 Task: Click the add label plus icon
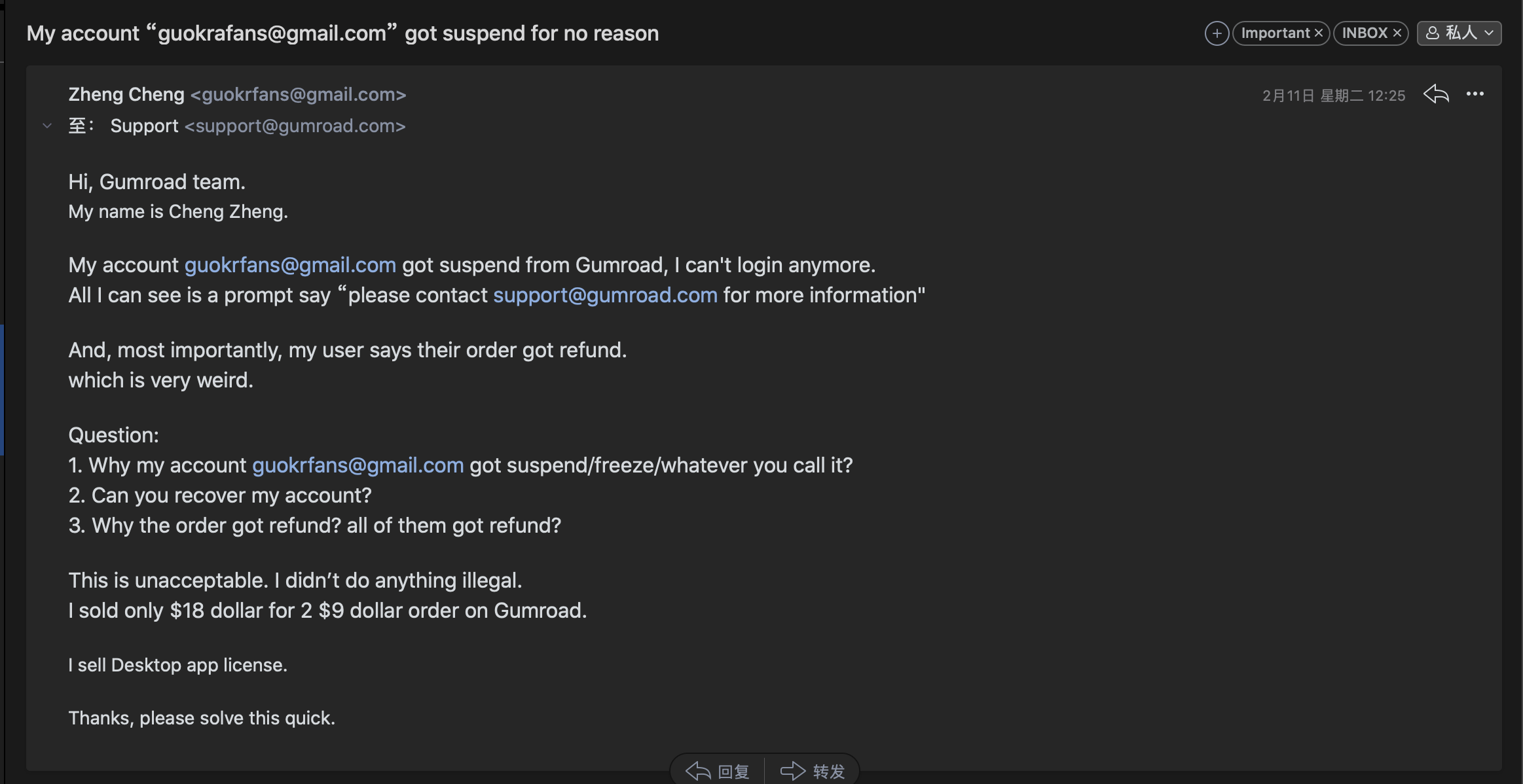(x=1217, y=33)
